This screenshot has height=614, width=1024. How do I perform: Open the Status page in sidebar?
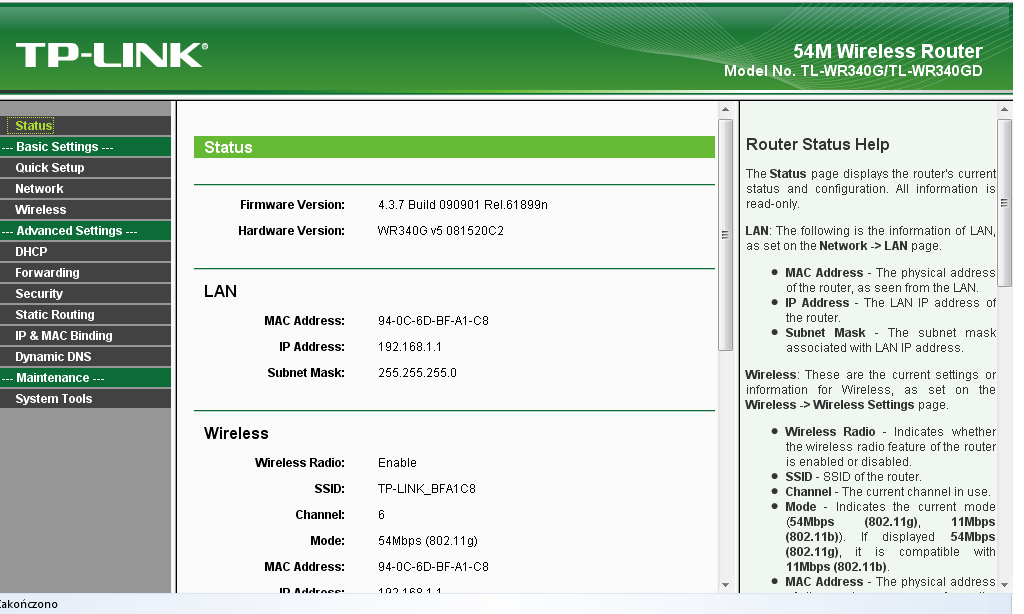click(34, 125)
